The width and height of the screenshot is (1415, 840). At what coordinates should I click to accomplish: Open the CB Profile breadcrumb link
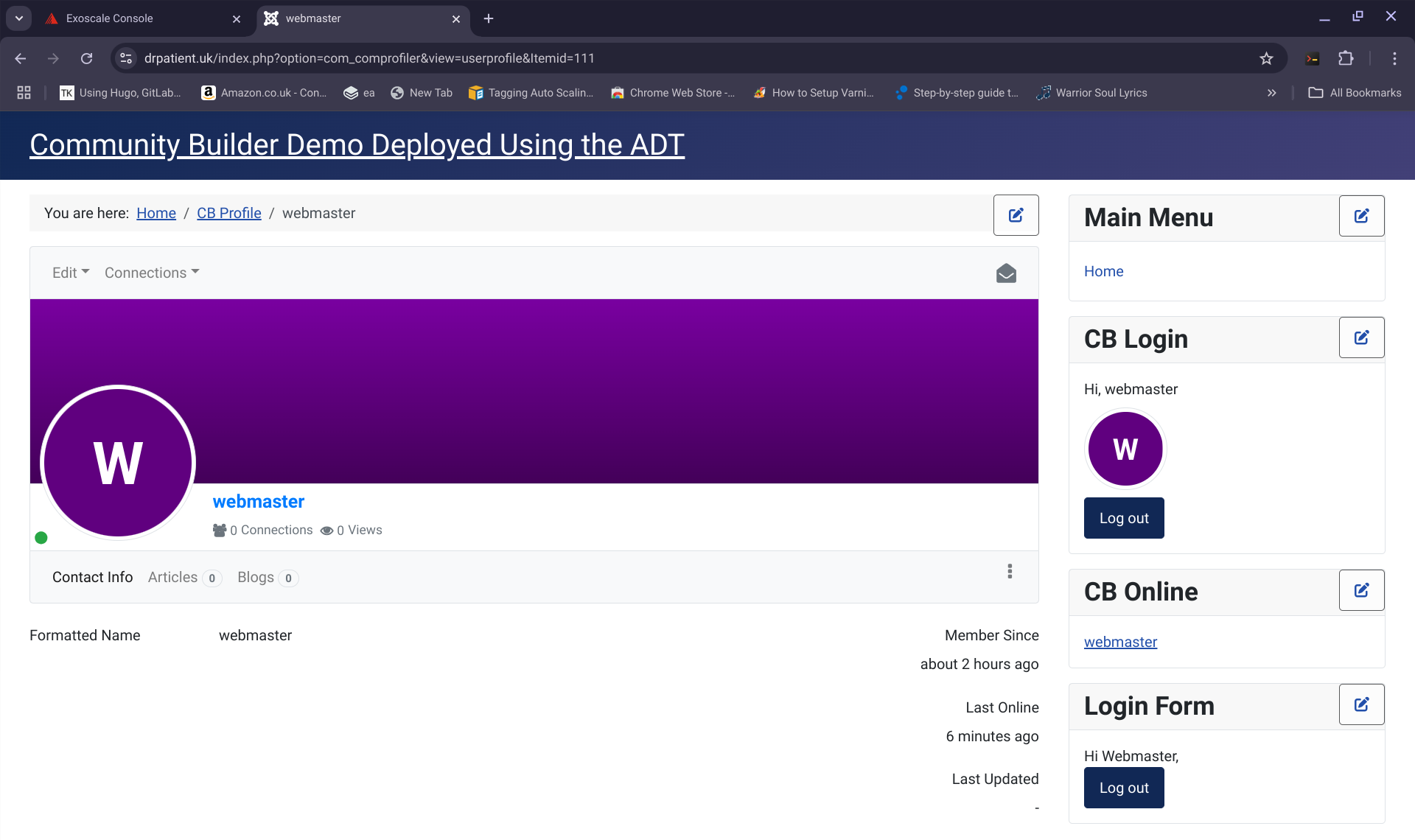pyautogui.click(x=228, y=213)
